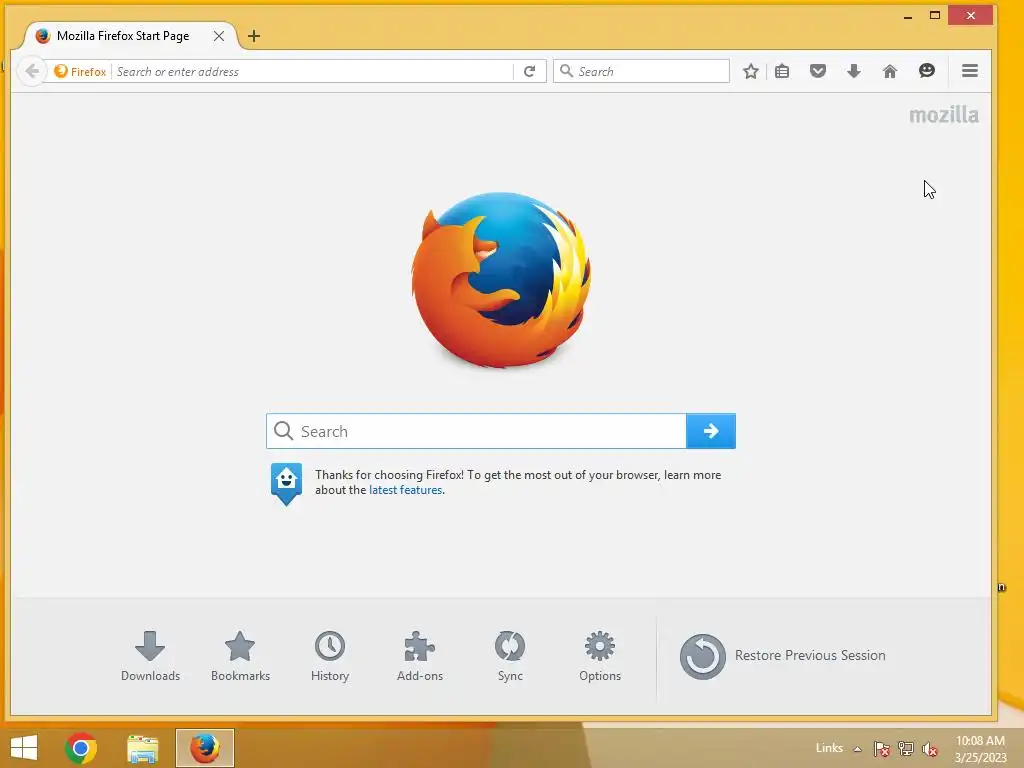Open the Pocket save icon
The image size is (1024, 768).
coord(818,71)
